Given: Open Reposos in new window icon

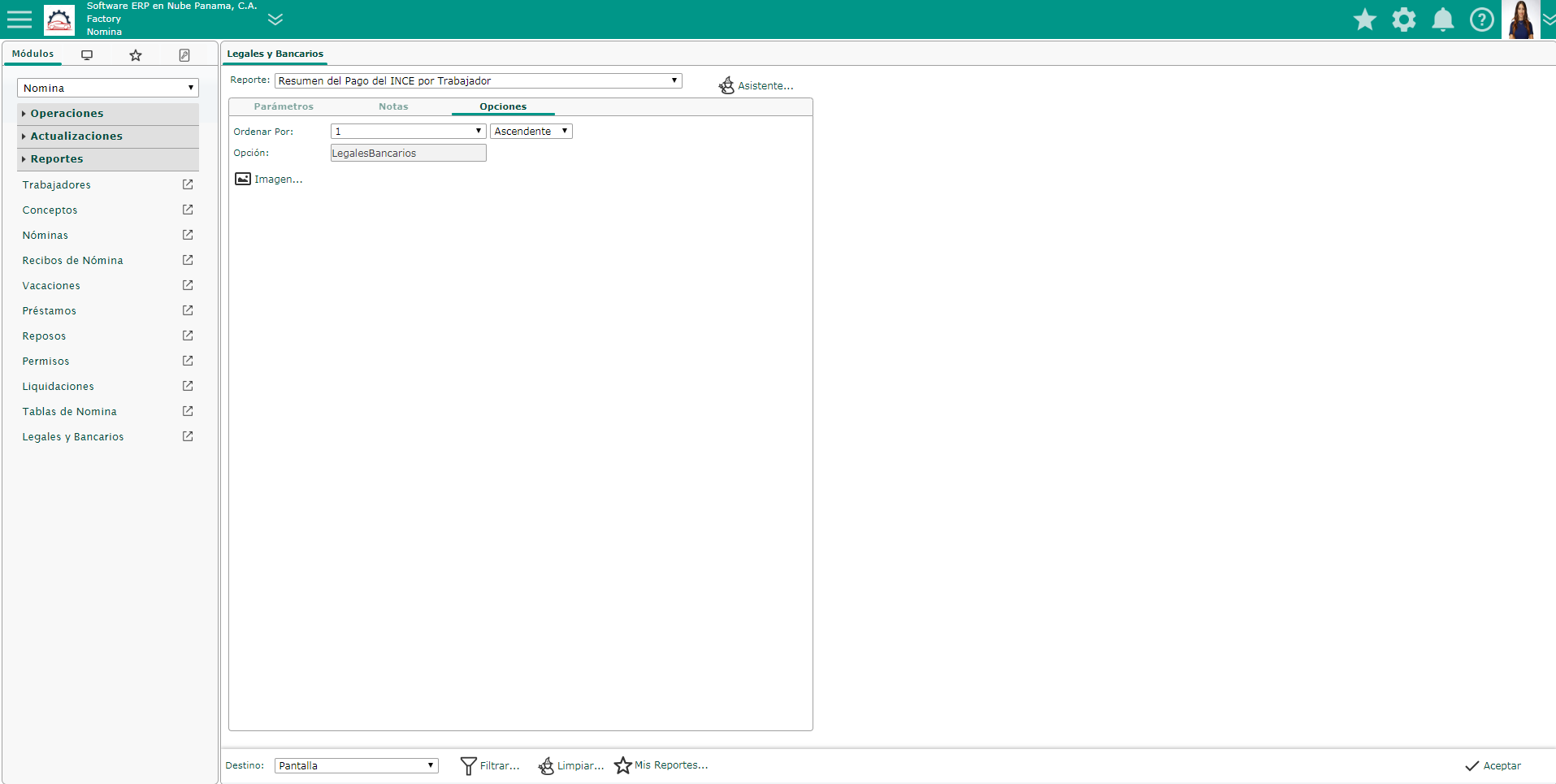Looking at the screenshot, I should (x=188, y=336).
